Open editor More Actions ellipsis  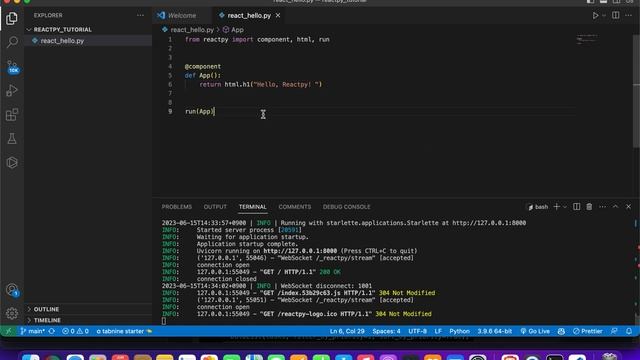tap(629, 15)
